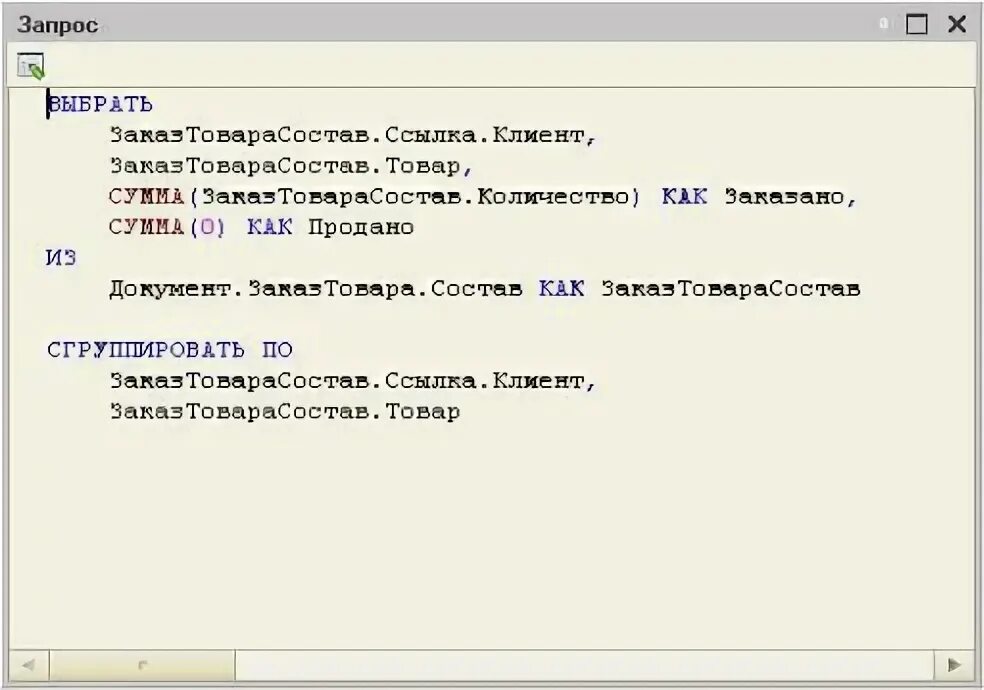Open the query constructor toolbar icon
Viewport: 984px width, 690px height.
31,66
